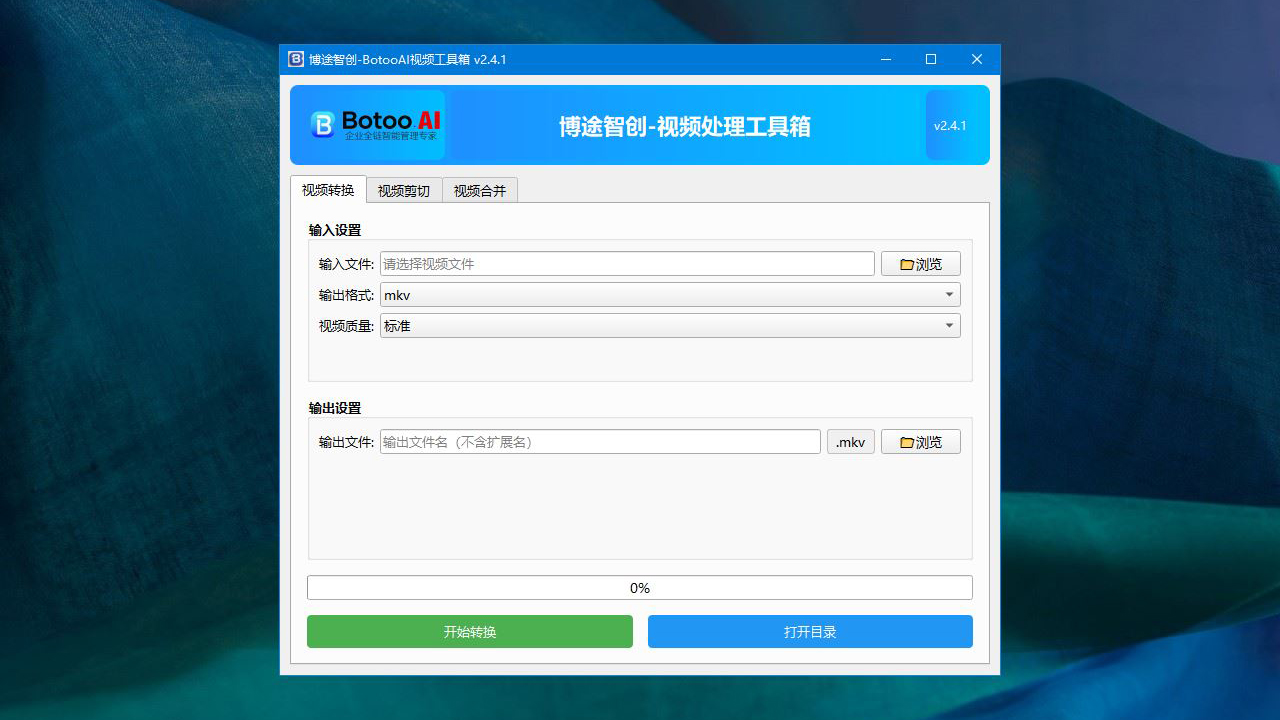Click the 浏览 button for the output file

pyautogui.click(x=920, y=441)
